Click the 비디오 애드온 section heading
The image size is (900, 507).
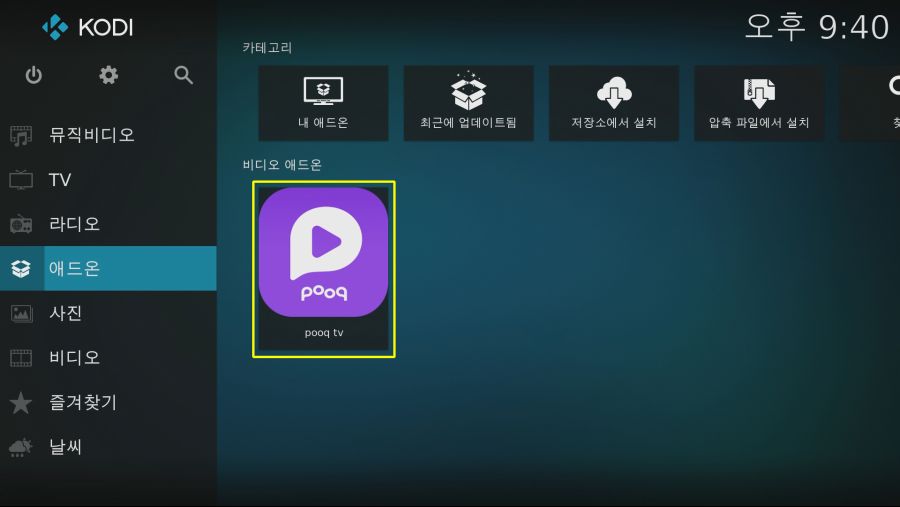pos(282,165)
